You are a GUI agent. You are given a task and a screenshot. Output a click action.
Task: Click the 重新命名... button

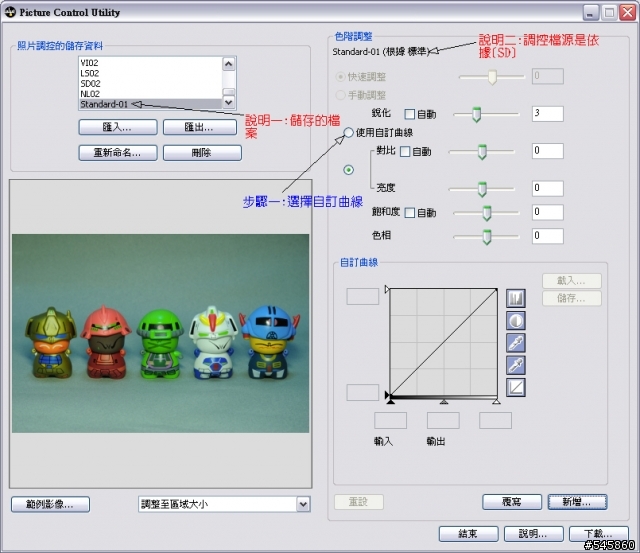[x=118, y=153]
